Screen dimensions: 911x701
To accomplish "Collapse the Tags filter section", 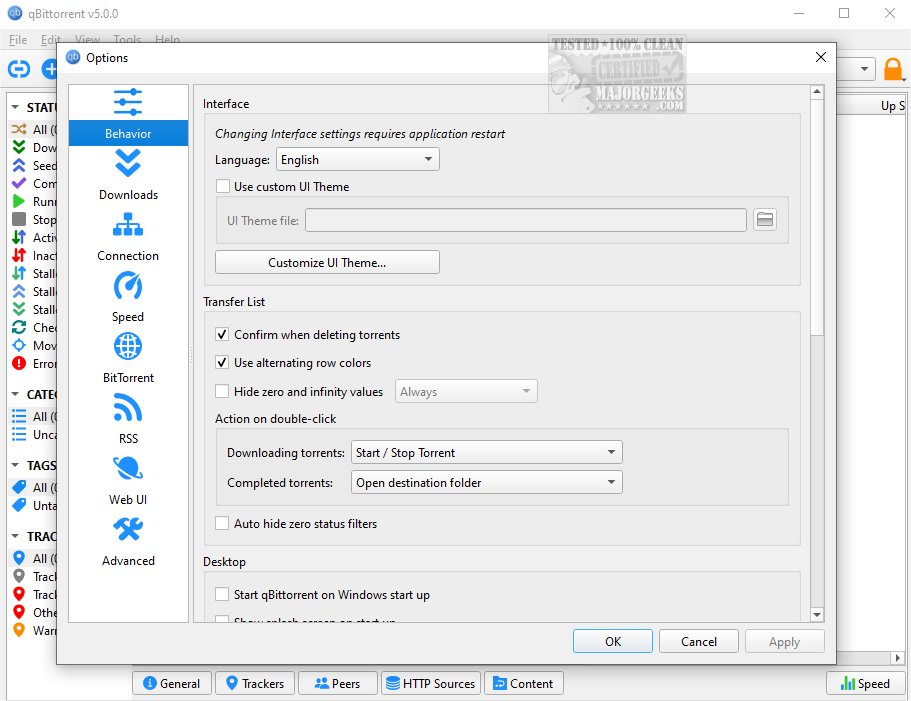I will [x=15, y=465].
